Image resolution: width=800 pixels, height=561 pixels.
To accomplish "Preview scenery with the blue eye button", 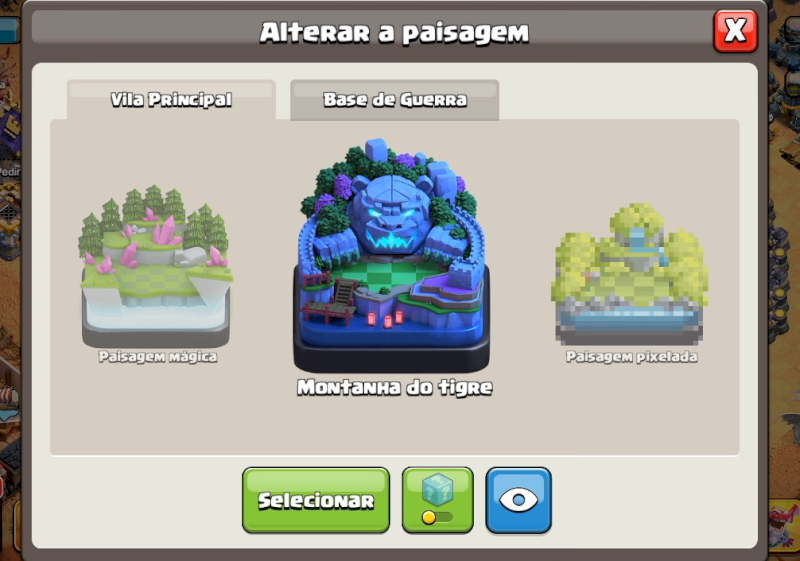I will [x=518, y=500].
